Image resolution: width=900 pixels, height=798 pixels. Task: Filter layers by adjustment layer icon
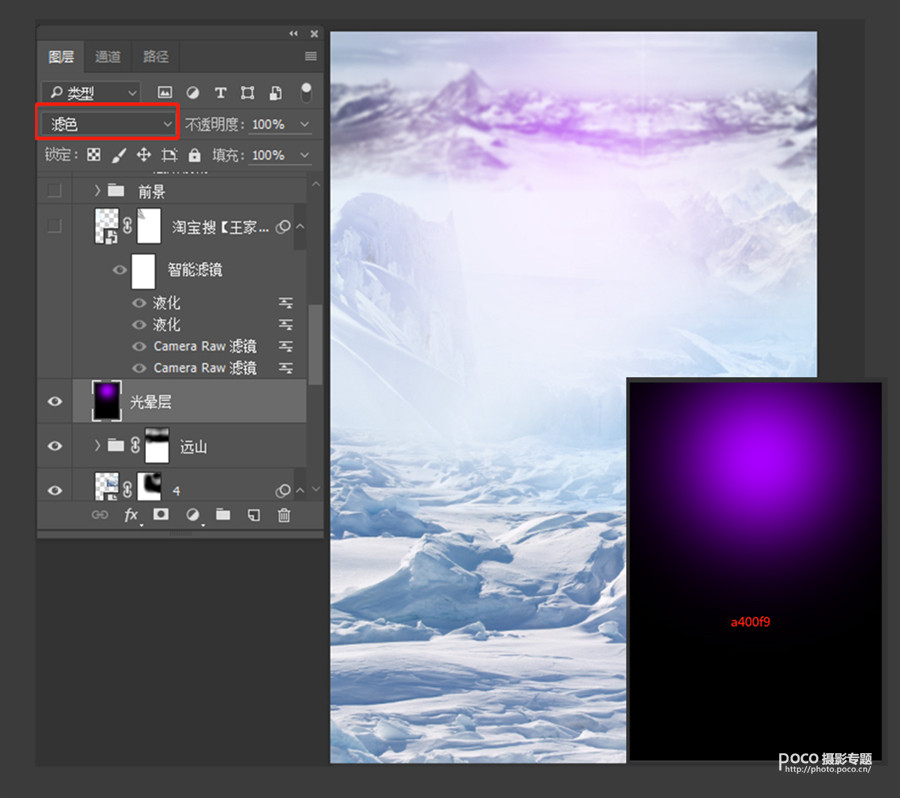[x=193, y=92]
